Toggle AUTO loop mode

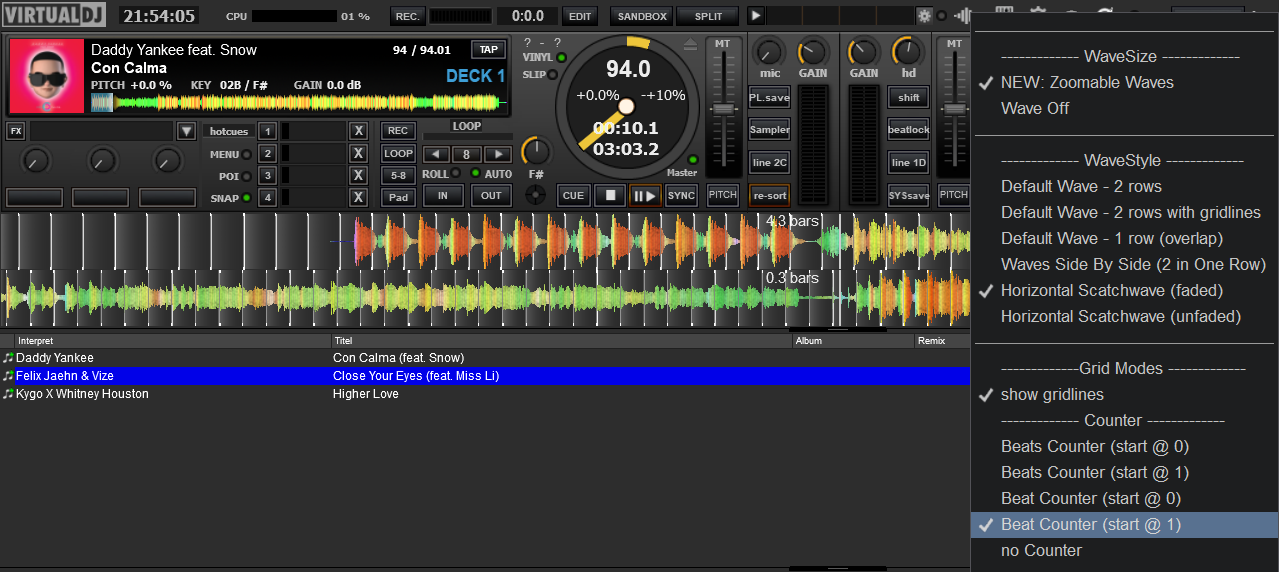[x=475, y=174]
